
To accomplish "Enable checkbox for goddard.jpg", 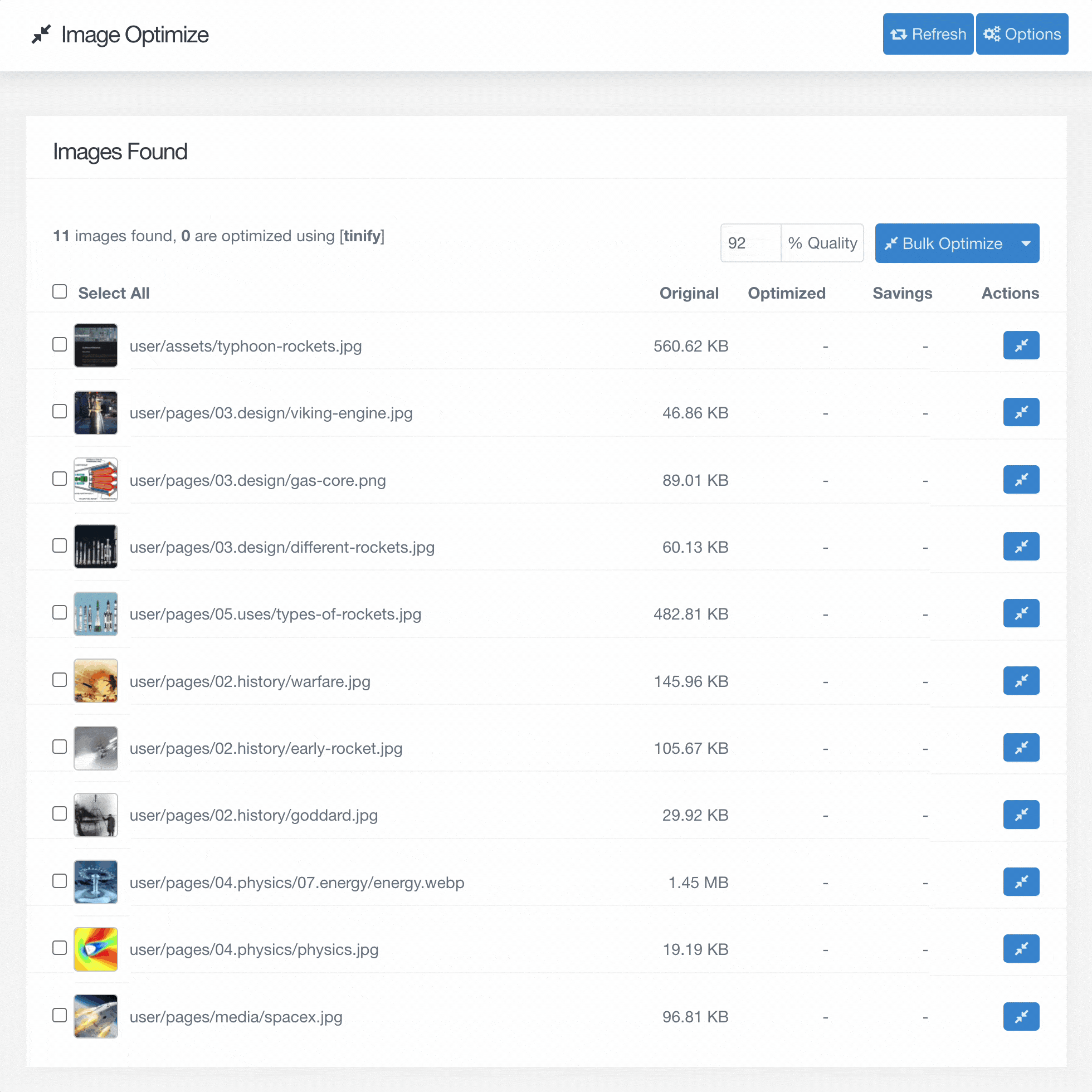I will point(59,814).
